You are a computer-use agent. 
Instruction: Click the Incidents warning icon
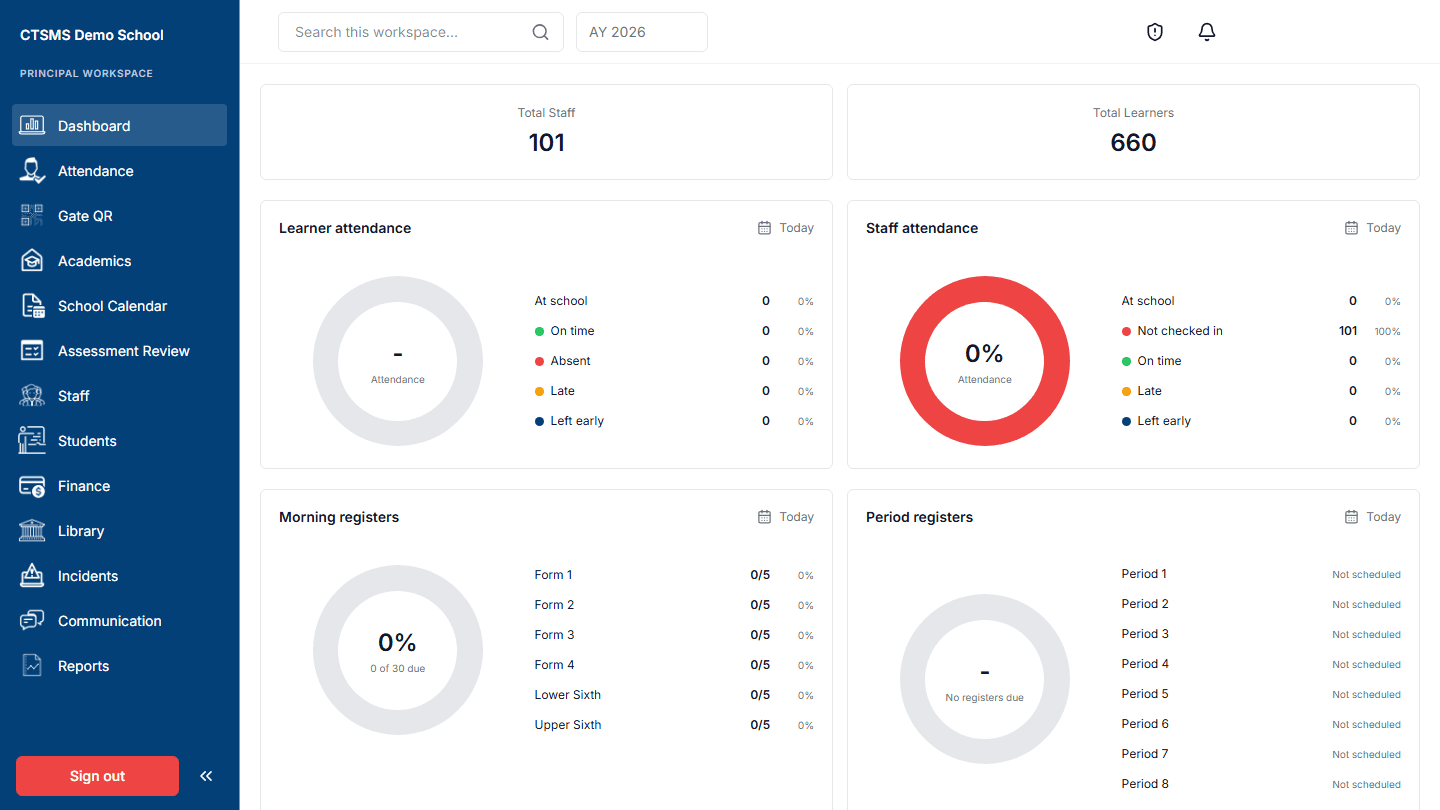point(32,575)
